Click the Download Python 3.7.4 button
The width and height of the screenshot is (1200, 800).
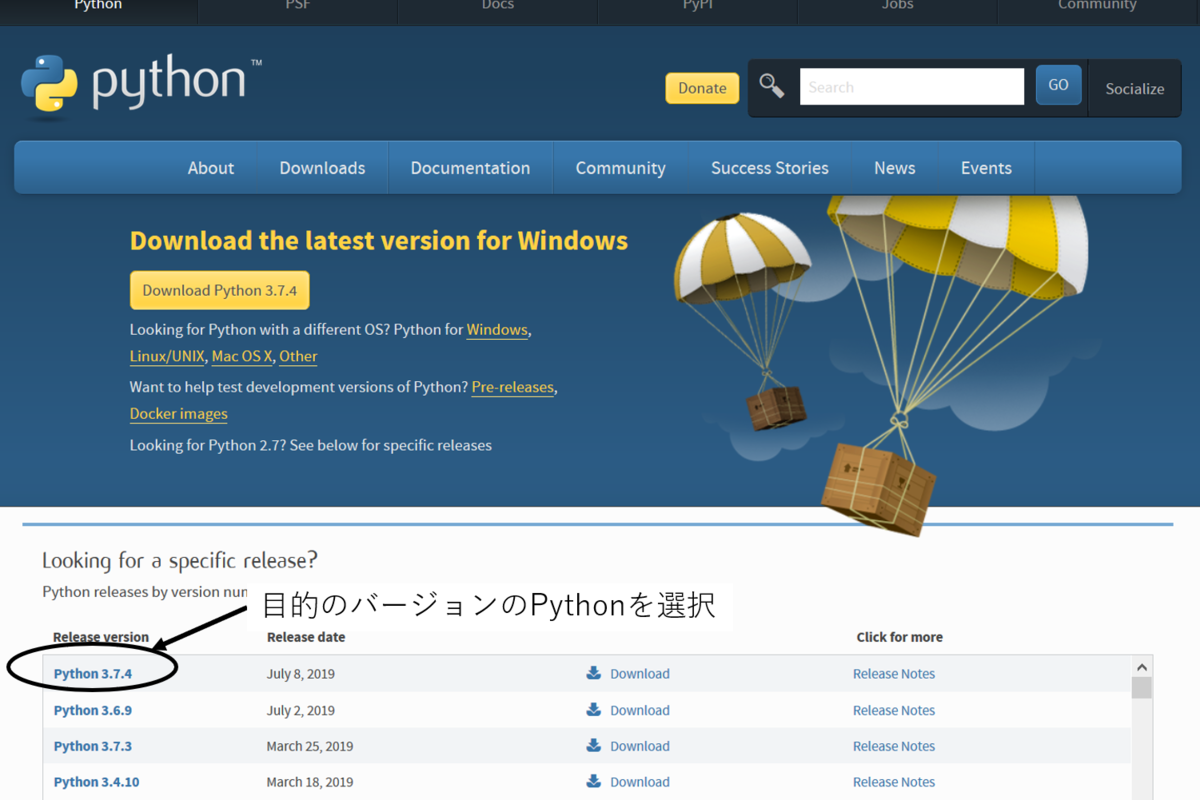click(220, 290)
